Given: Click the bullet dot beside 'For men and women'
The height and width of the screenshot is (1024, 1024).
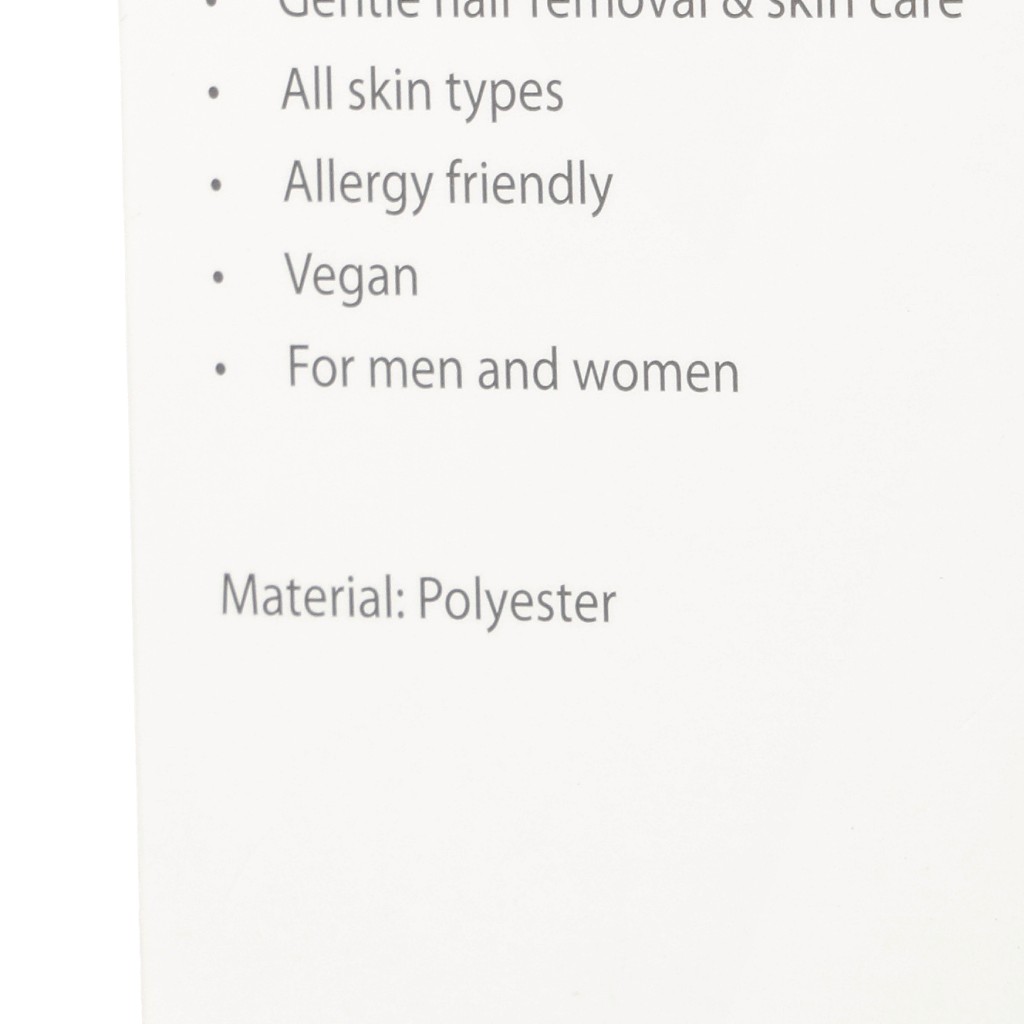Looking at the screenshot, I should click(220, 370).
